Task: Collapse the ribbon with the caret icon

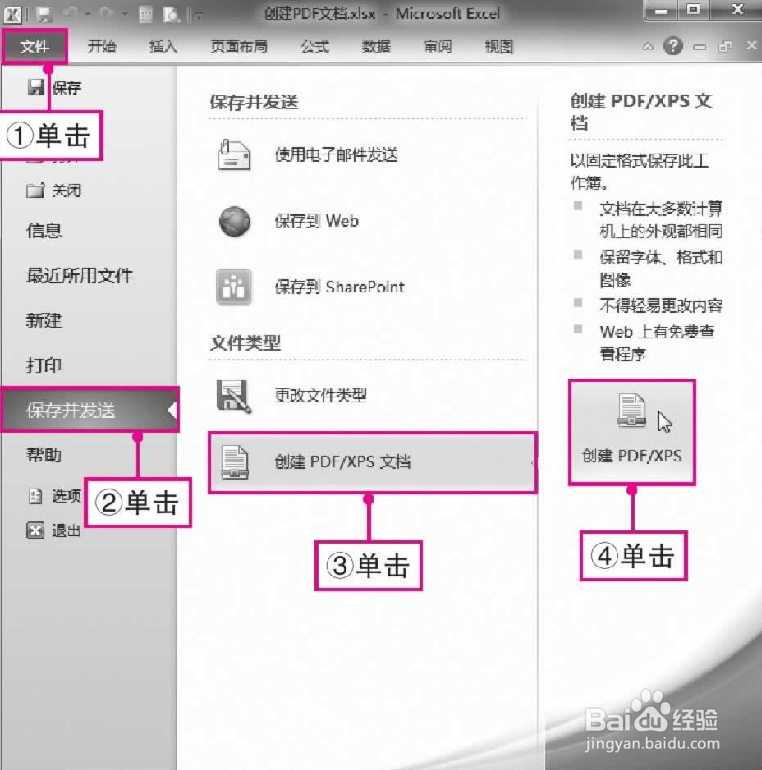Action: tap(648, 47)
